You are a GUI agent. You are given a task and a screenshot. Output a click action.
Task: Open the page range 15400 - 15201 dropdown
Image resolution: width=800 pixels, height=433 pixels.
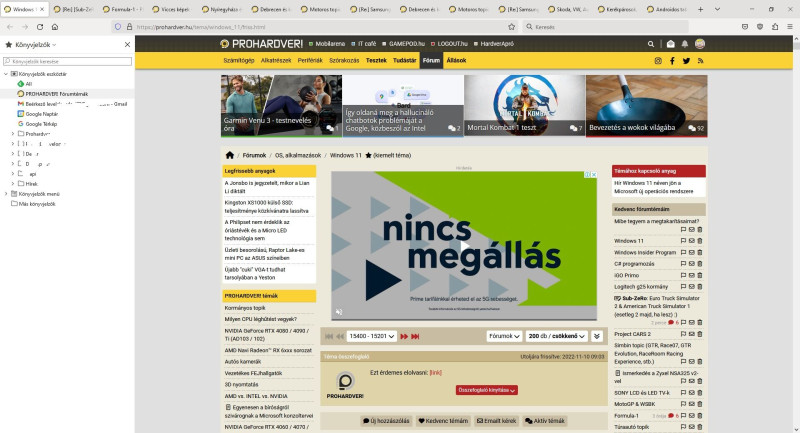click(x=371, y=336)
